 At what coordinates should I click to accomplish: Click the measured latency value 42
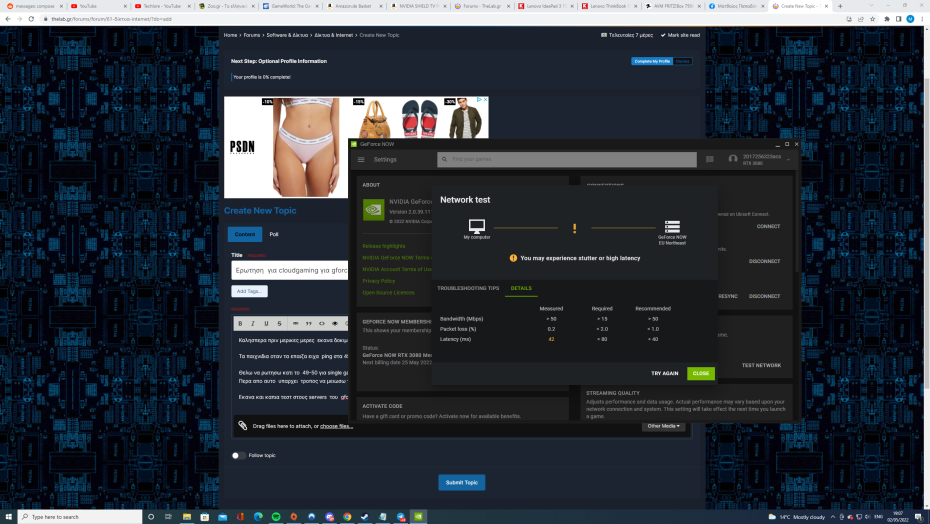pos(551,339)
